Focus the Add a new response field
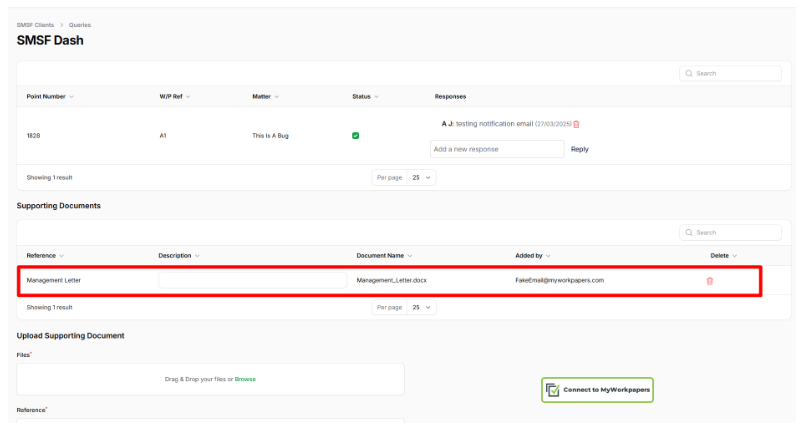811x434 pixels. [x=497, y=149]
